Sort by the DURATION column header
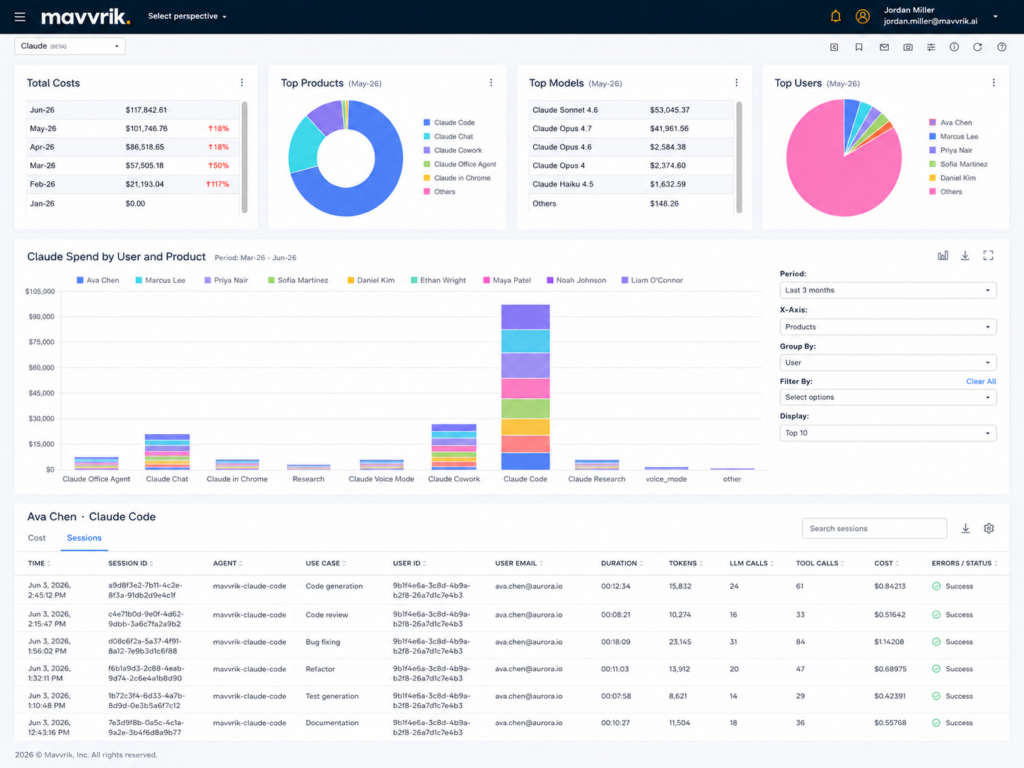Viewport: 1024px width, 768px height. [621, 563]
